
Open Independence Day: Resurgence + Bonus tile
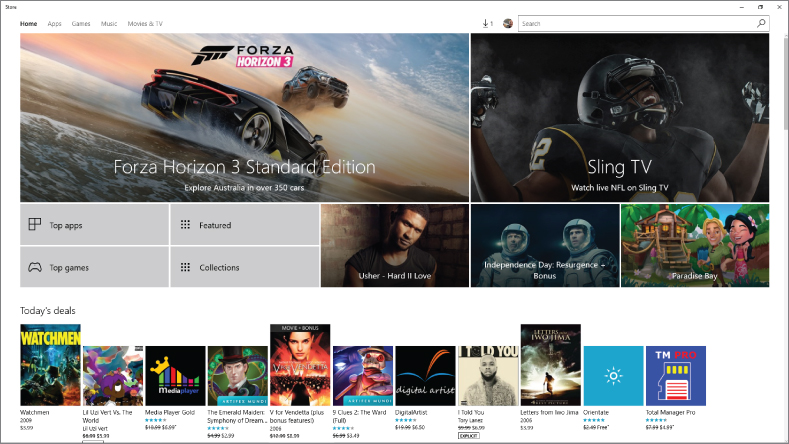(545, 246)
